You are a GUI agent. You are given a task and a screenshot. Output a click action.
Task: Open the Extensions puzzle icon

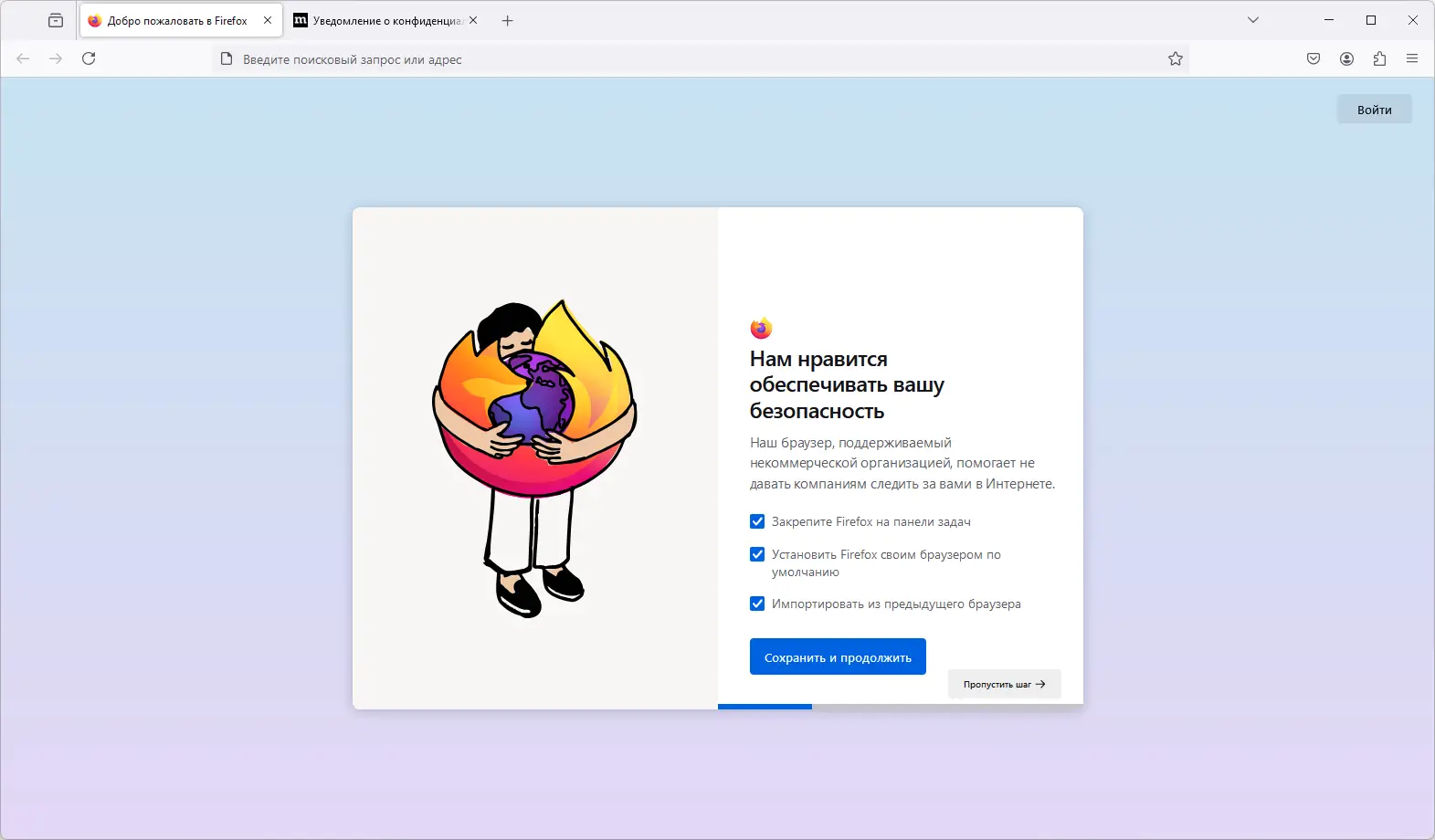(1379, 58)
